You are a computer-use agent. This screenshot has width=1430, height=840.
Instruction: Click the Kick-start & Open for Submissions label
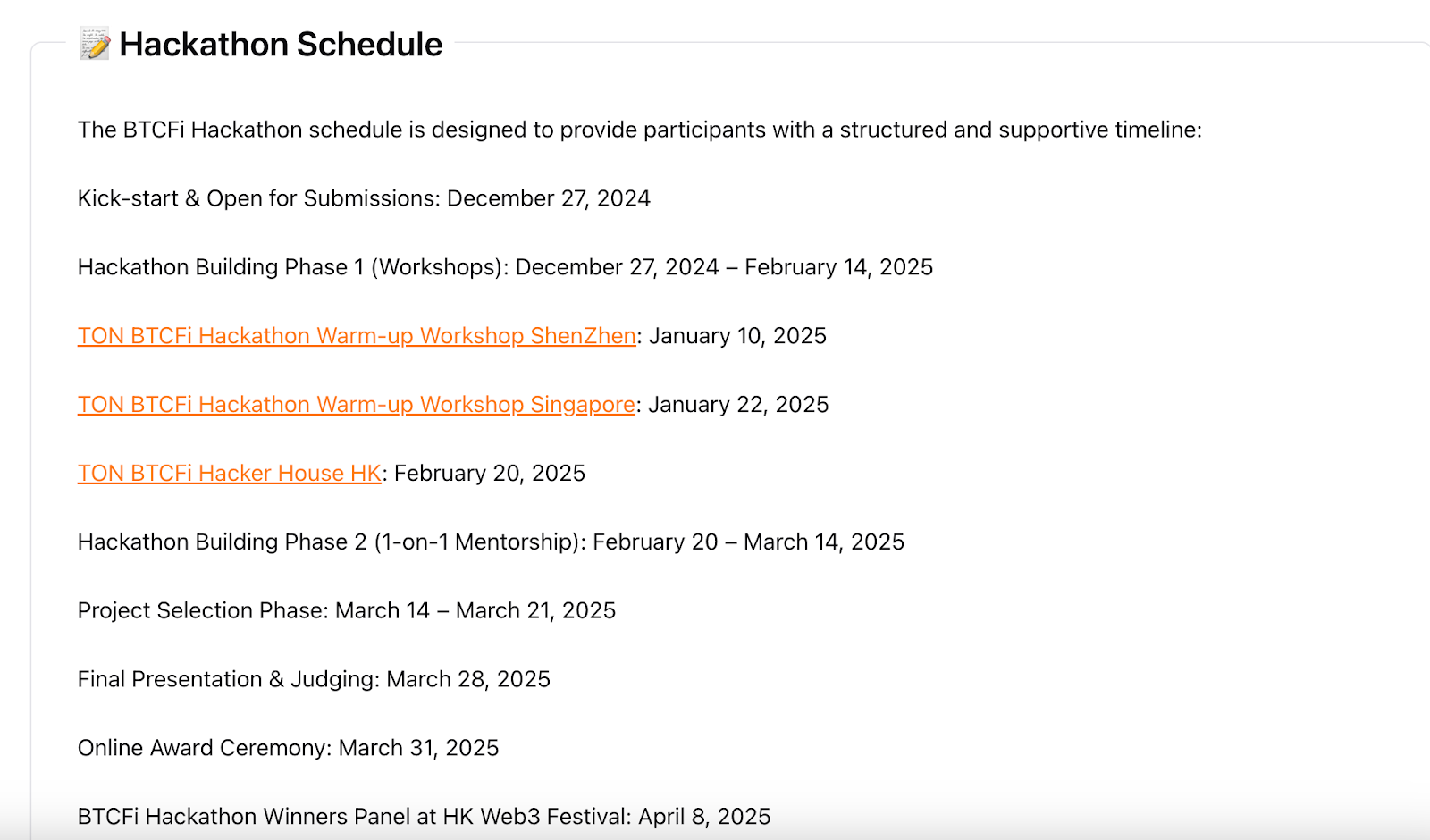coord(258,198)
